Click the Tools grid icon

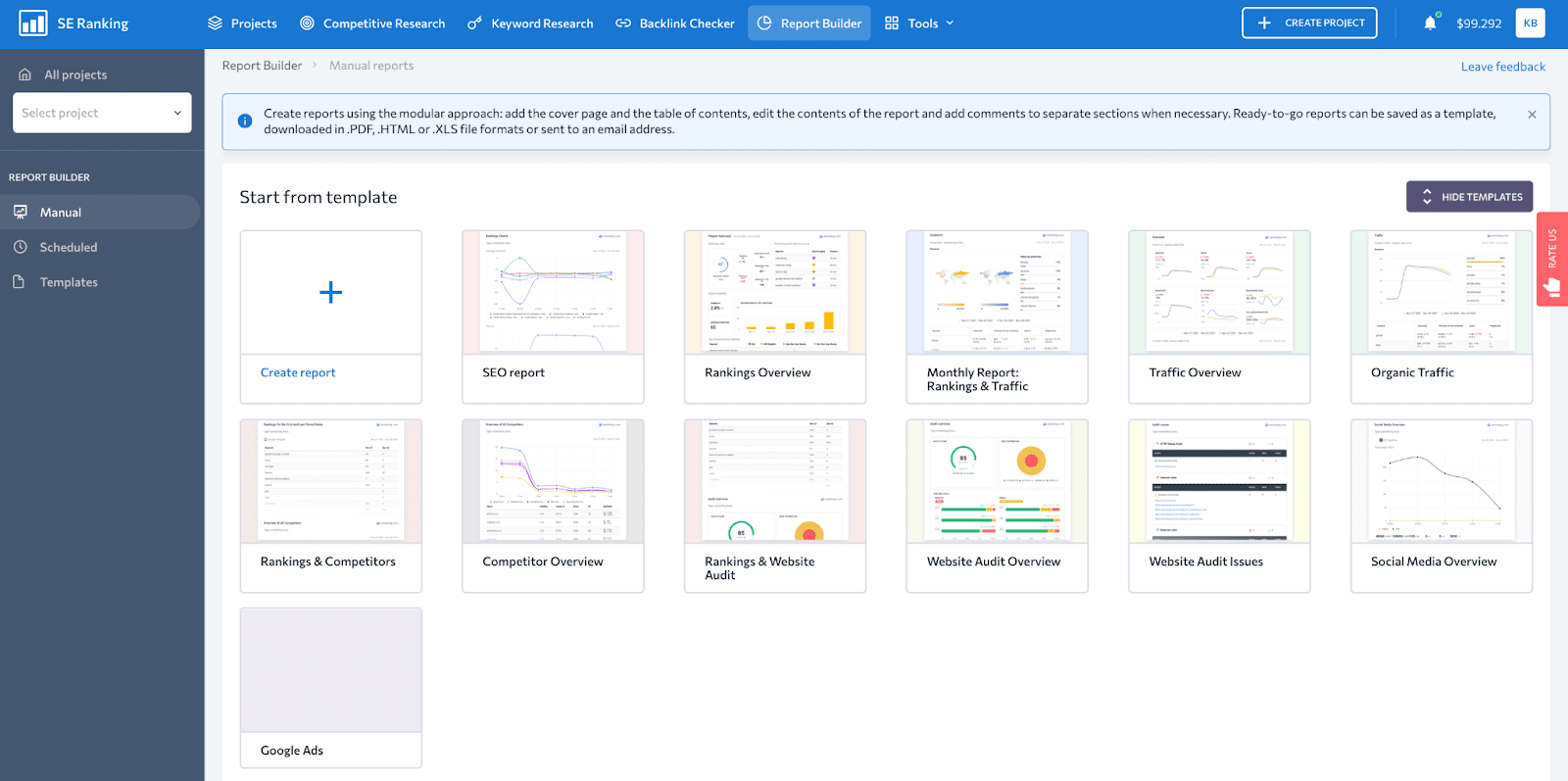(x=892, y=23)
